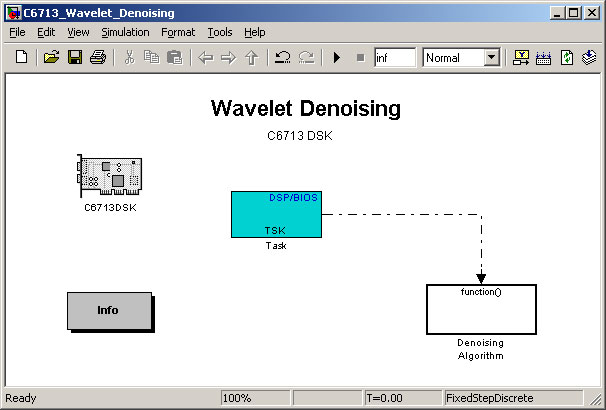Screen dimensions: 606x410
Task: Click the Go to parent system up arrow
Action: tap(252, 58)
